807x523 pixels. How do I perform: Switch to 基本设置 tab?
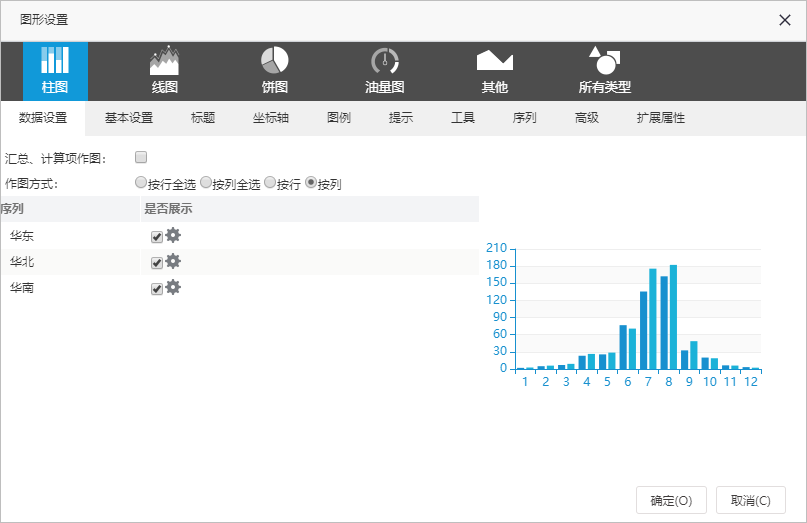click(x=129, y=118)
